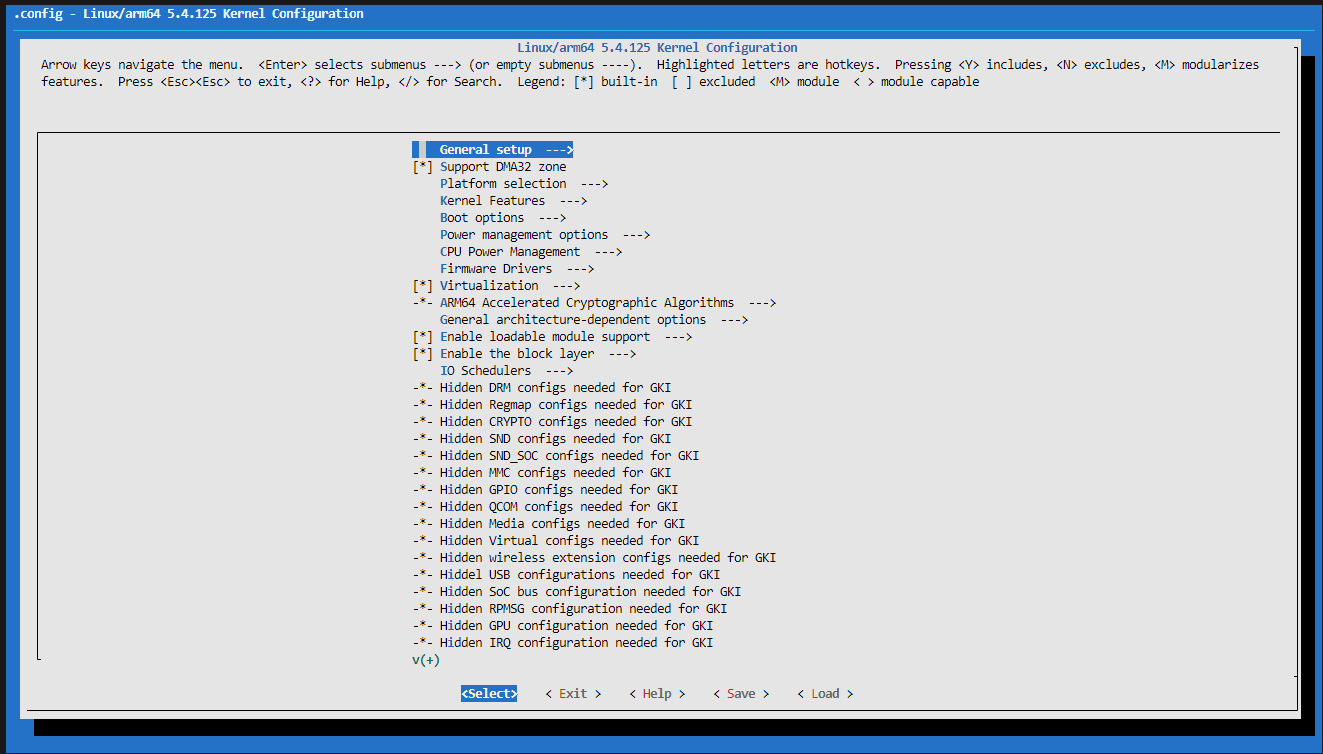Open the Kernel Features submenu
Screen dimensions: 1323x754
513,201
